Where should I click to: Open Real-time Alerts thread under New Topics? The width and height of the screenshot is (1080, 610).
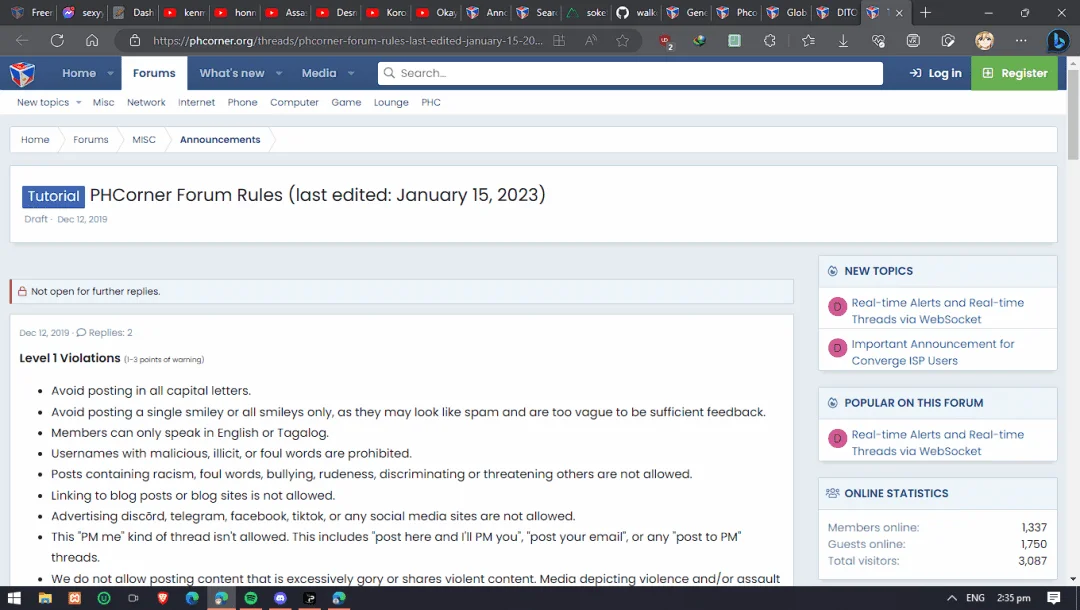[937, 311]
